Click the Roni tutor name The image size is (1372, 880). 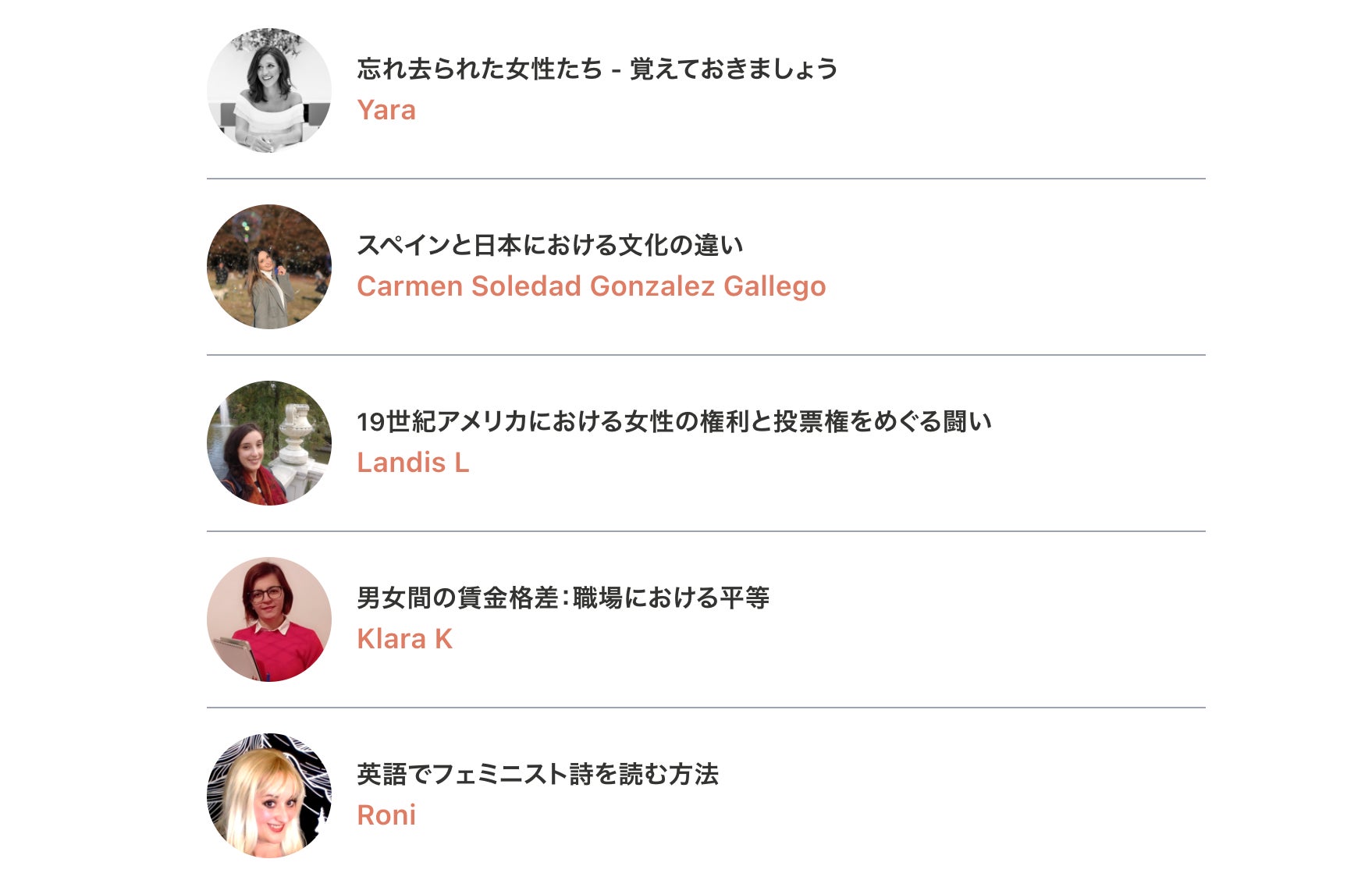[386, 815]
